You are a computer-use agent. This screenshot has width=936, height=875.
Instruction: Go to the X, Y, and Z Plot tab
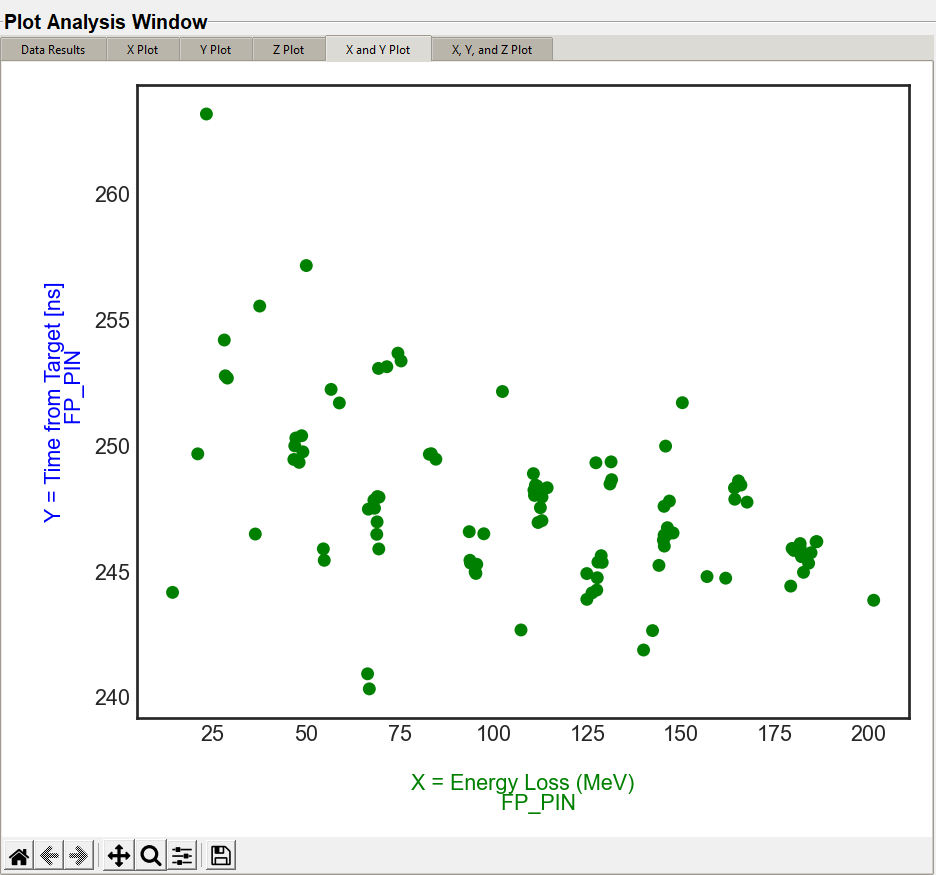492,49
